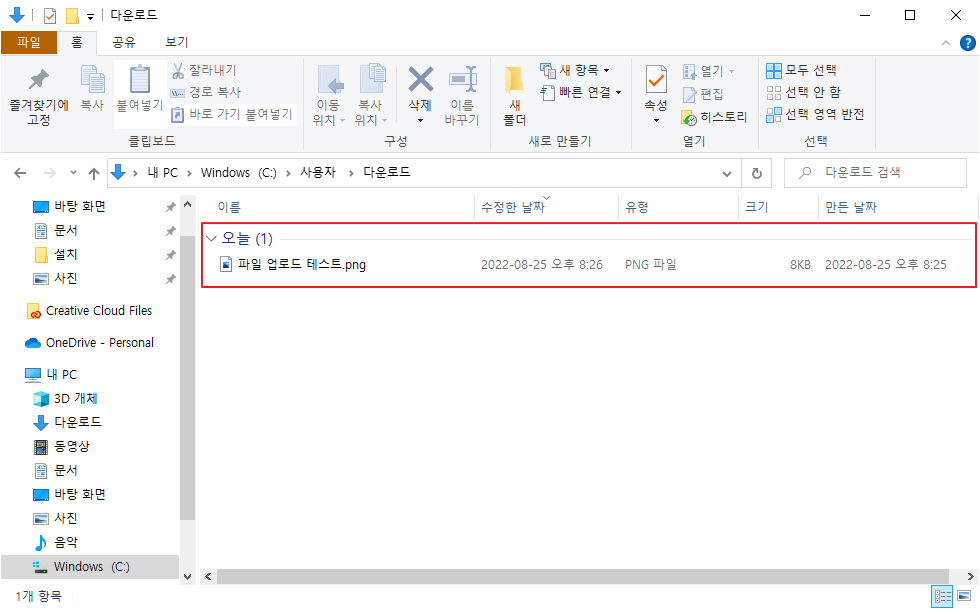Collapse the 오늘 (1) group

(x=211, y=238)
